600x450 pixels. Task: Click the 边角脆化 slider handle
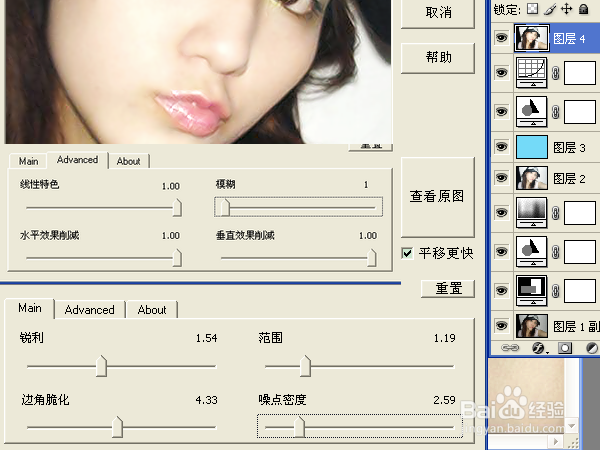coord(117,427)
